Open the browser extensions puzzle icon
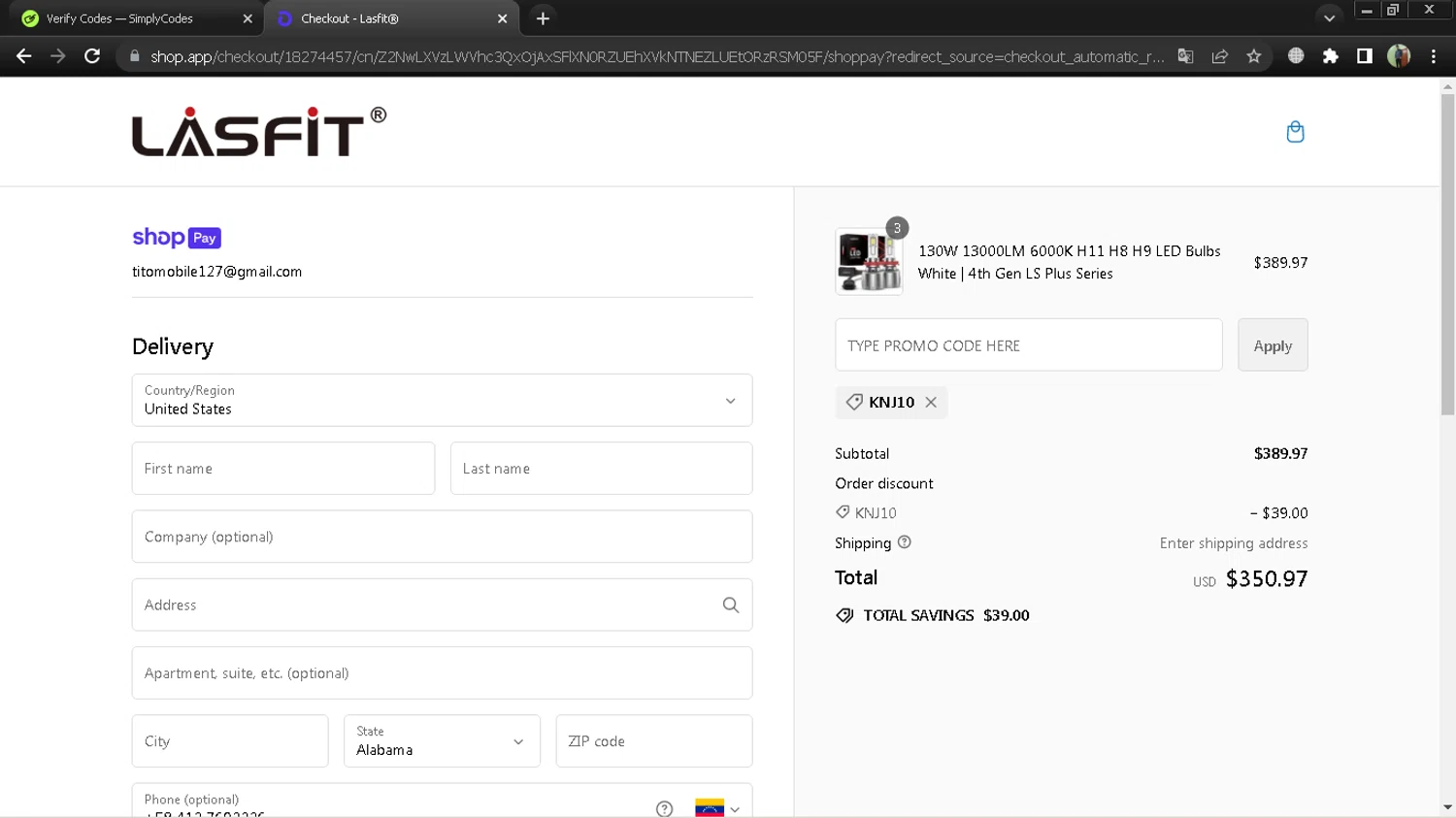The image size is (1456, 818). coord(1330,56)
